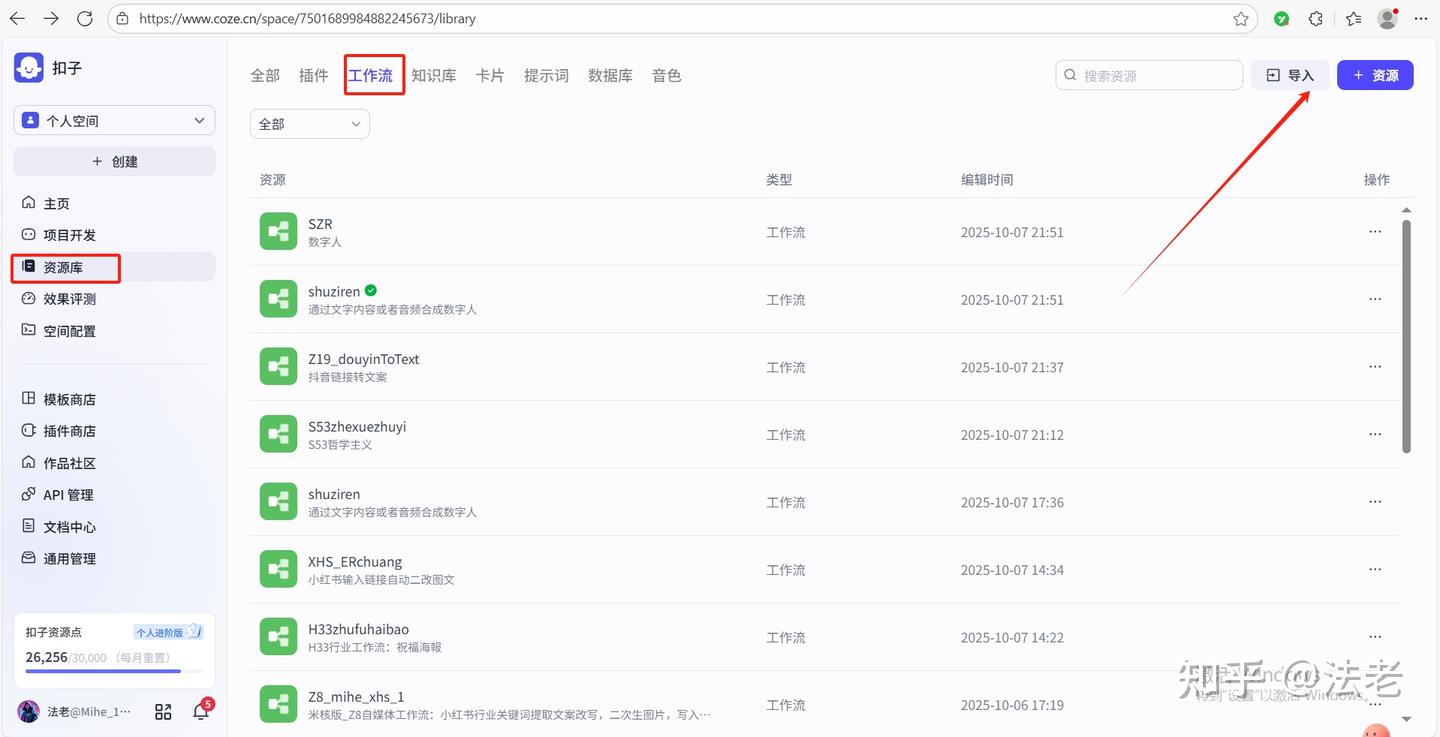Click the 编辑时间 column header

987,180
